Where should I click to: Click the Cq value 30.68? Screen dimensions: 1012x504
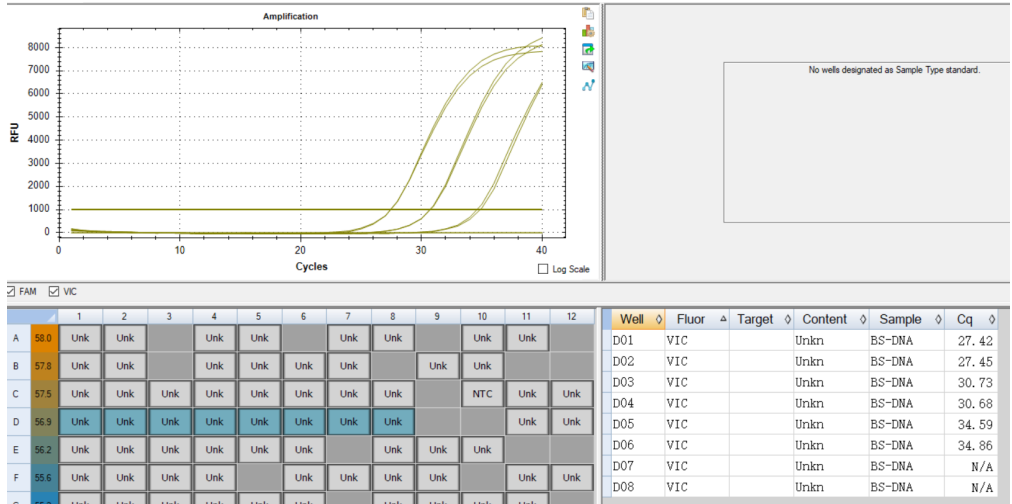[x=976, y=403]
